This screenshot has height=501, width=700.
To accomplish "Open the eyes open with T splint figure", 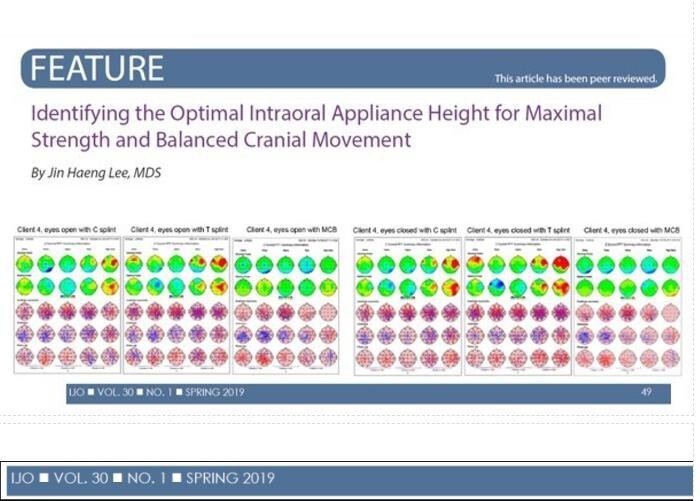I will (x=176, y=305).
